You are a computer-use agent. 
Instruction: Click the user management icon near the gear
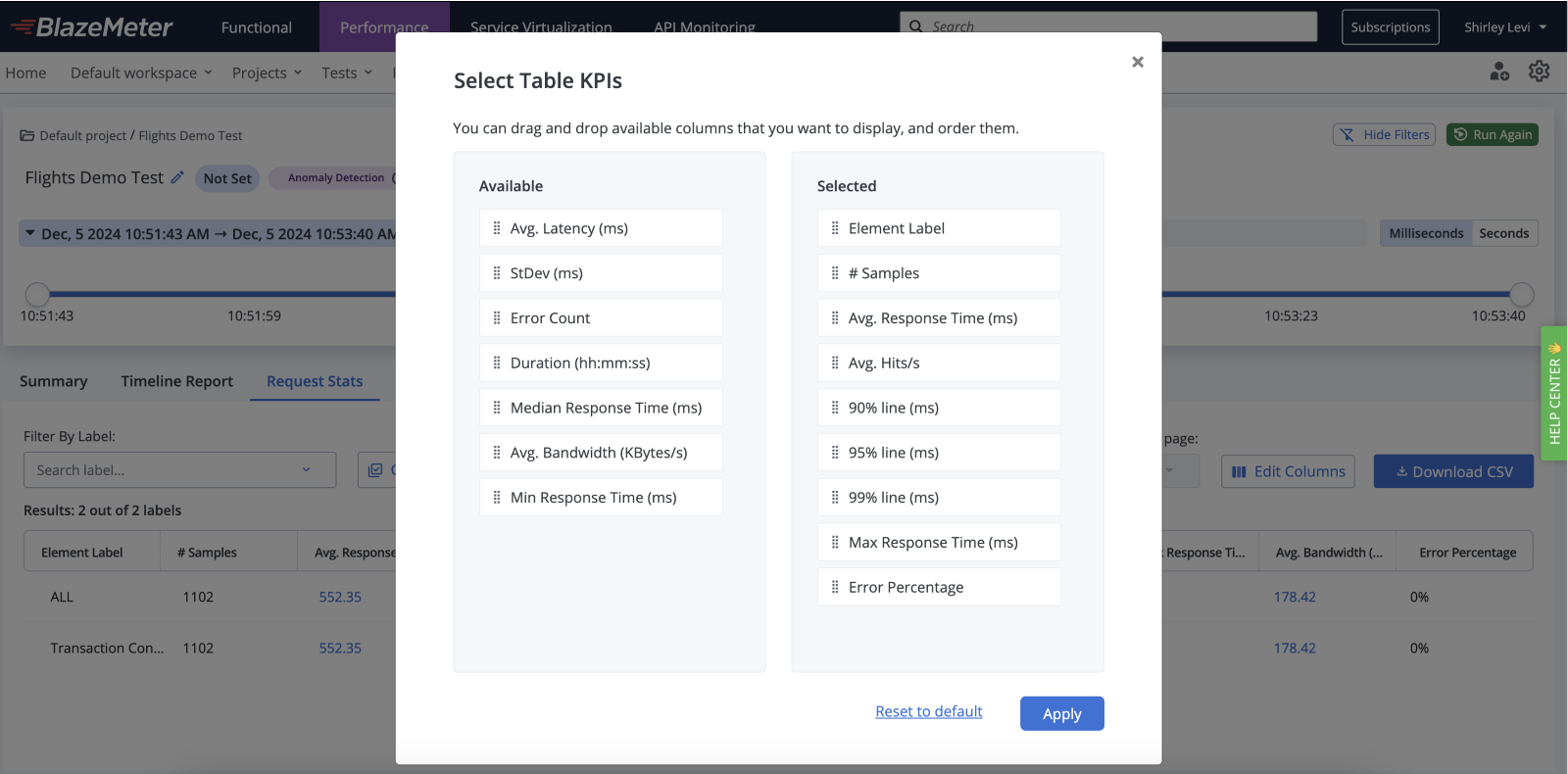(1499, 72)
